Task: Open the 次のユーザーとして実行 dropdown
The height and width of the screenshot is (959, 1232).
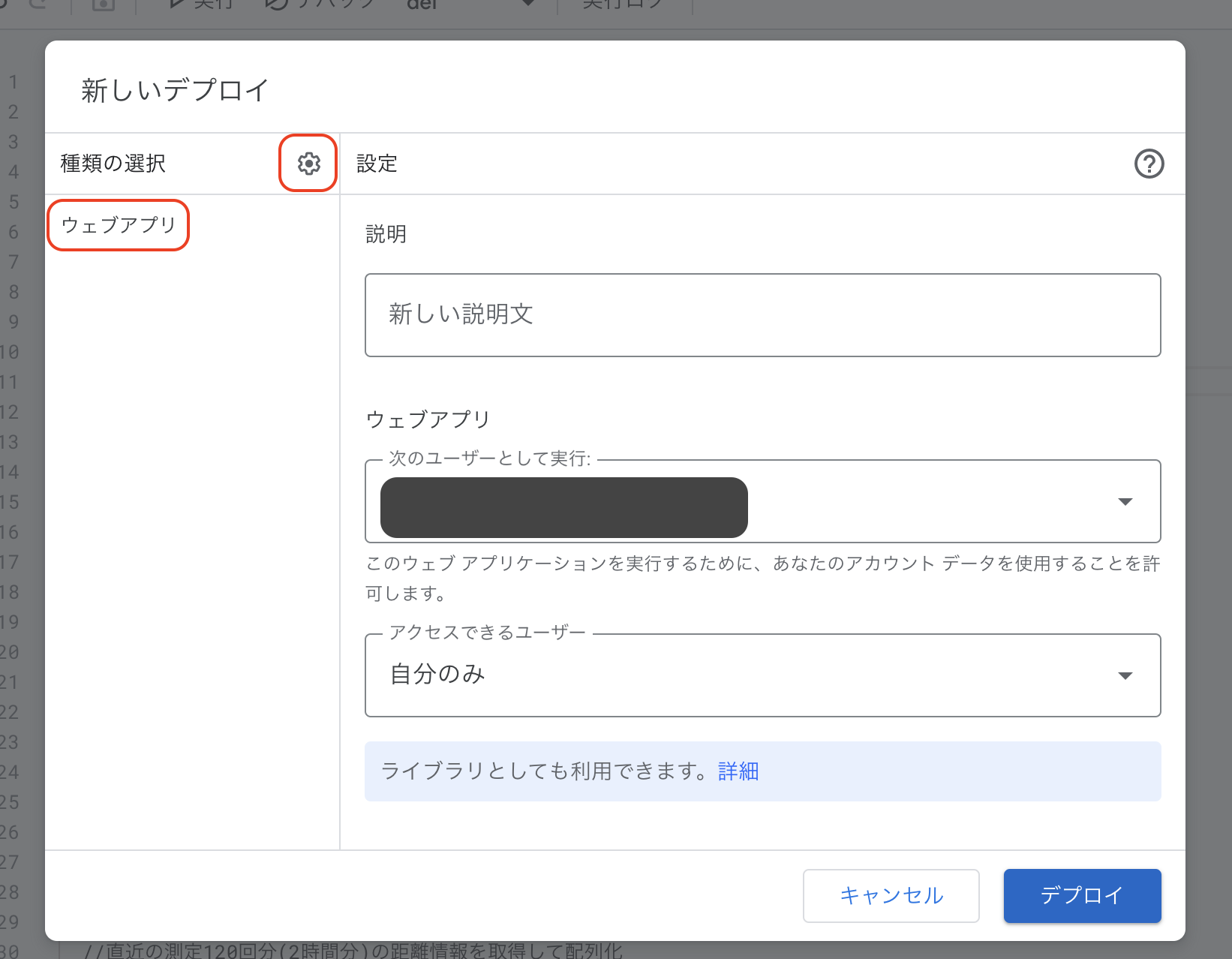Action: 762,501
